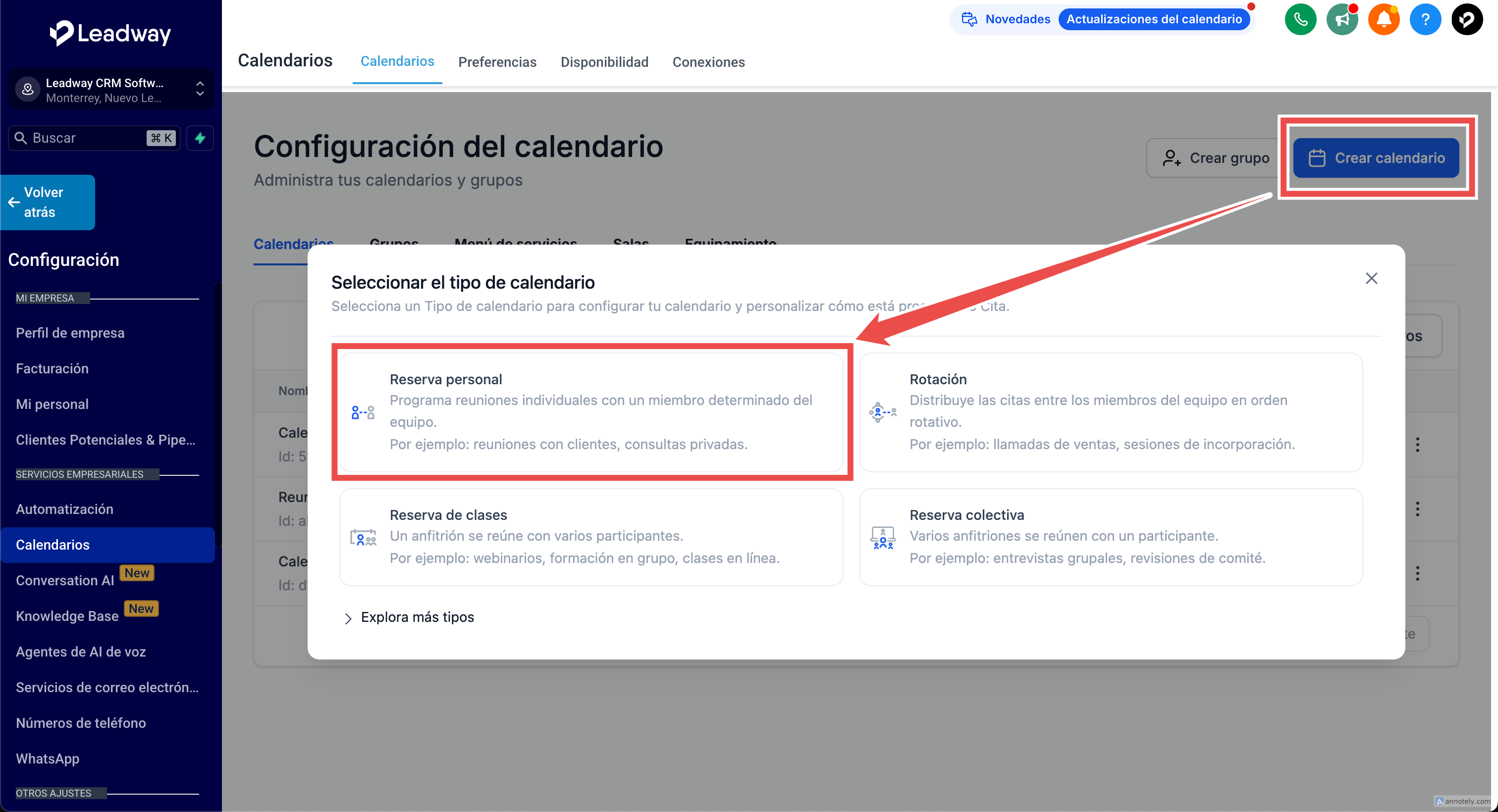Click the blue help question mark icon
Screen dimensions: 1498x812
click(x=1425, y=20)
